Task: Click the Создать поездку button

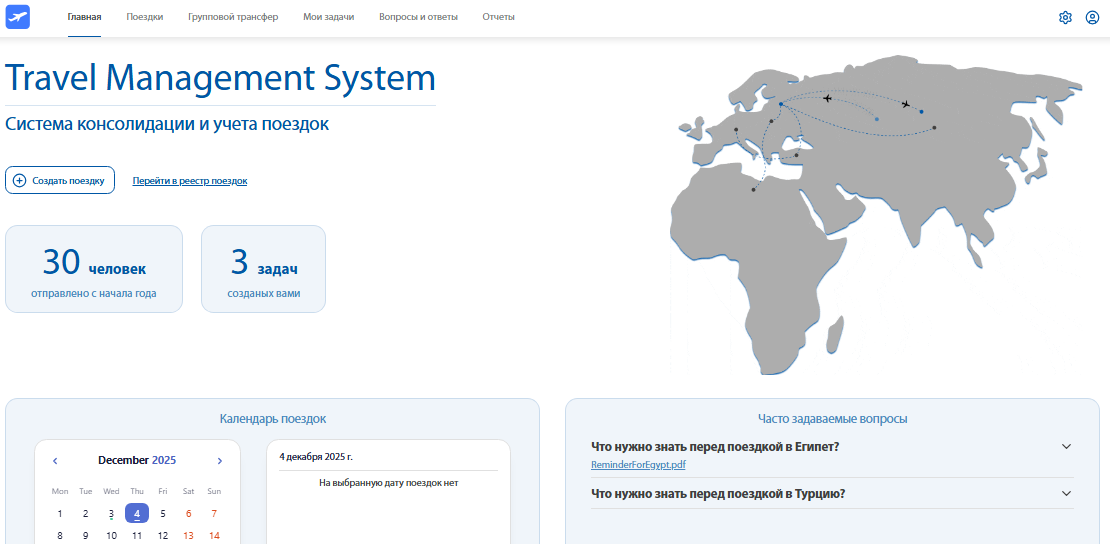Action: tap(60, 180)
